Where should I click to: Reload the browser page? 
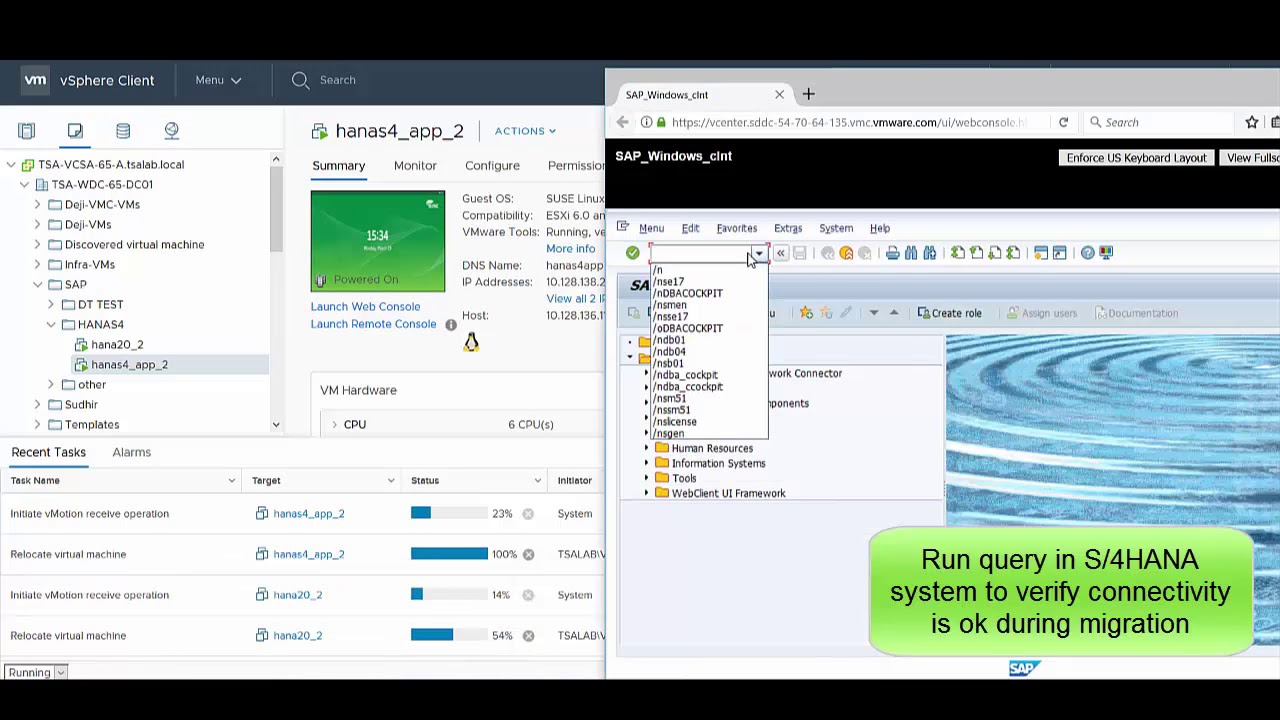point(1063,122)
